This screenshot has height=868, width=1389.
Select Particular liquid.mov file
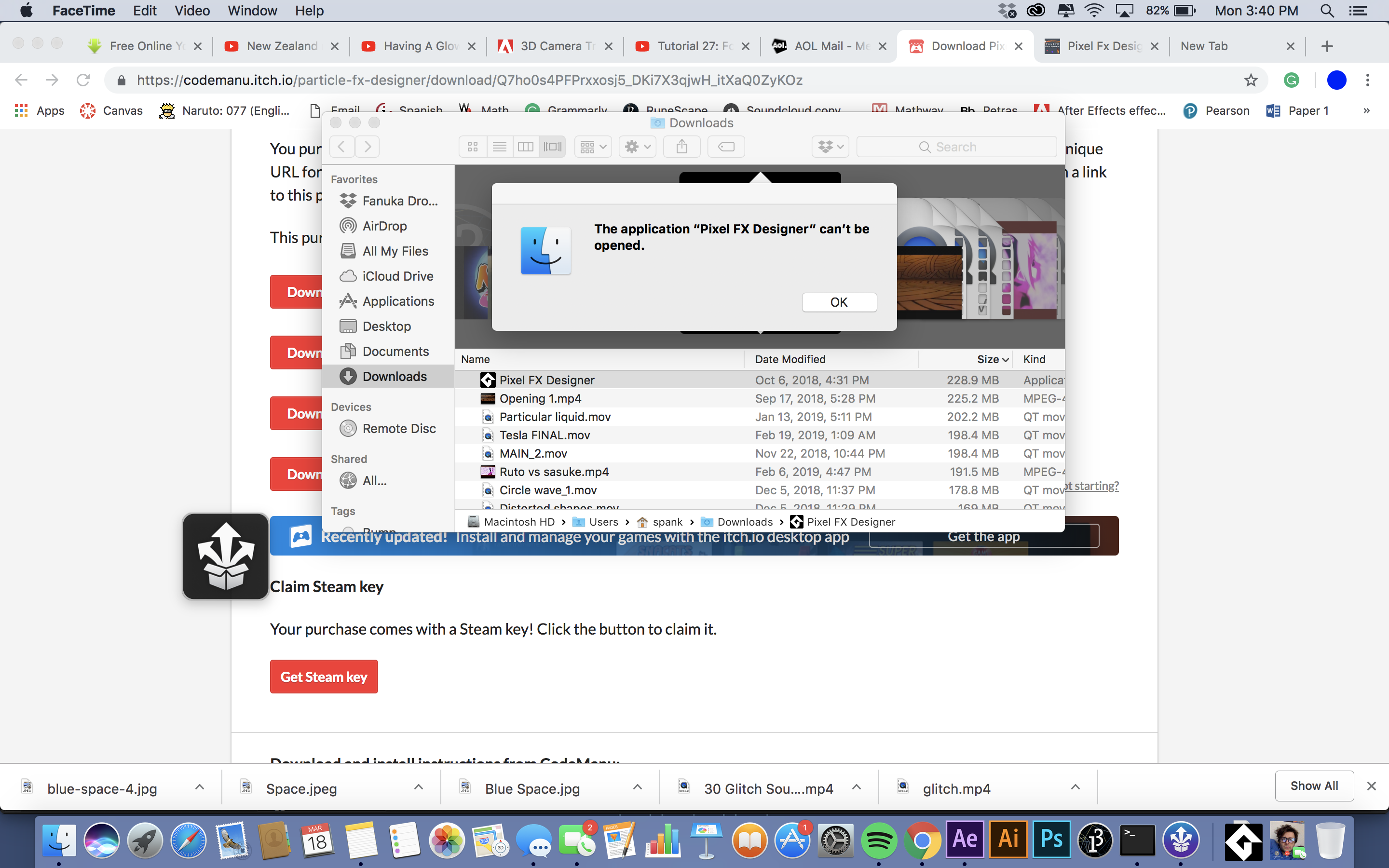point(759,417)
